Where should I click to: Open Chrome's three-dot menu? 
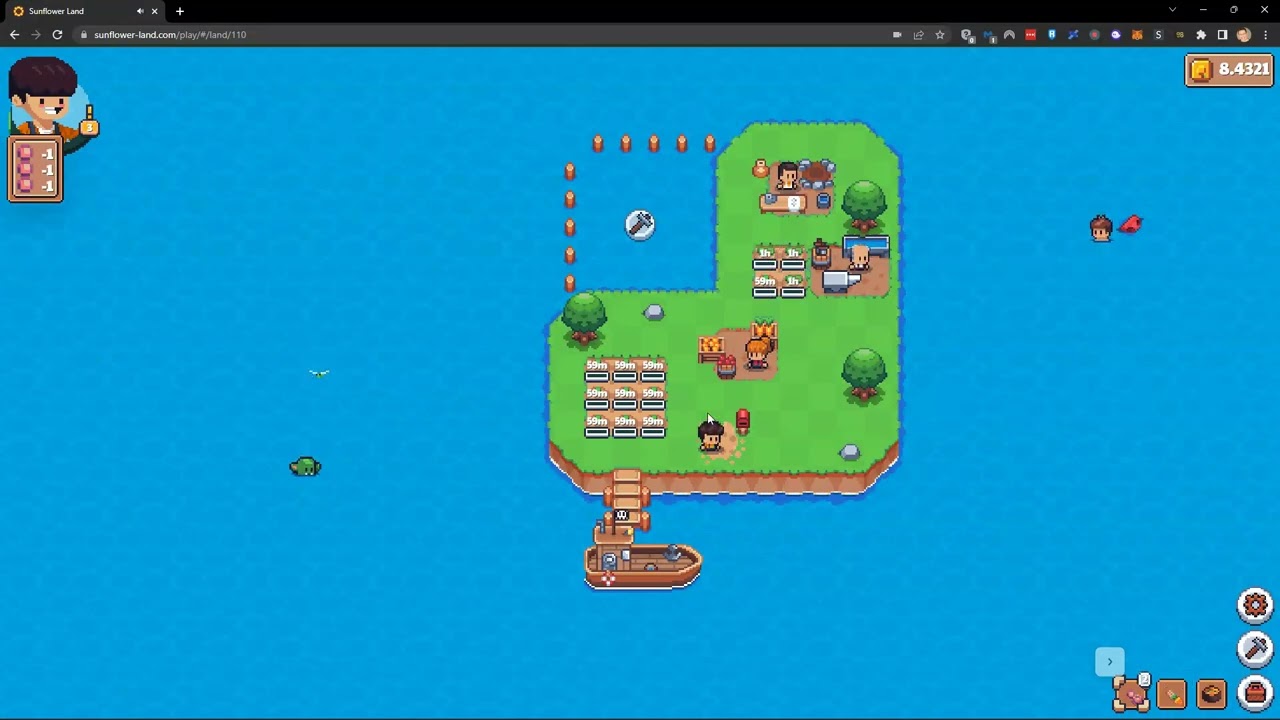(x=1265, y=35)
